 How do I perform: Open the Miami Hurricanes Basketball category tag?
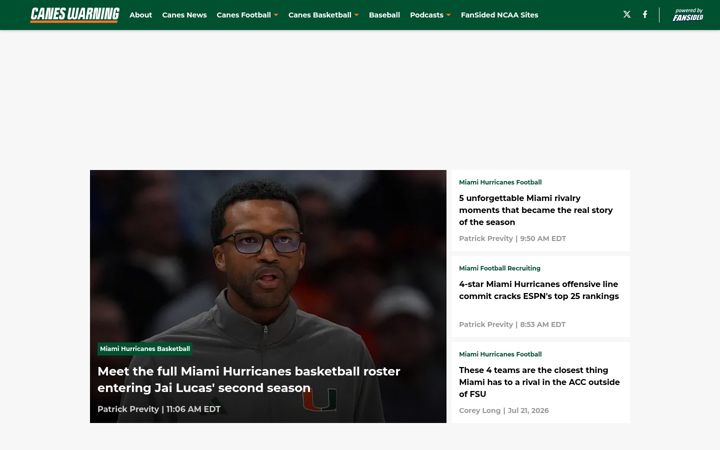tap(145, 349)
